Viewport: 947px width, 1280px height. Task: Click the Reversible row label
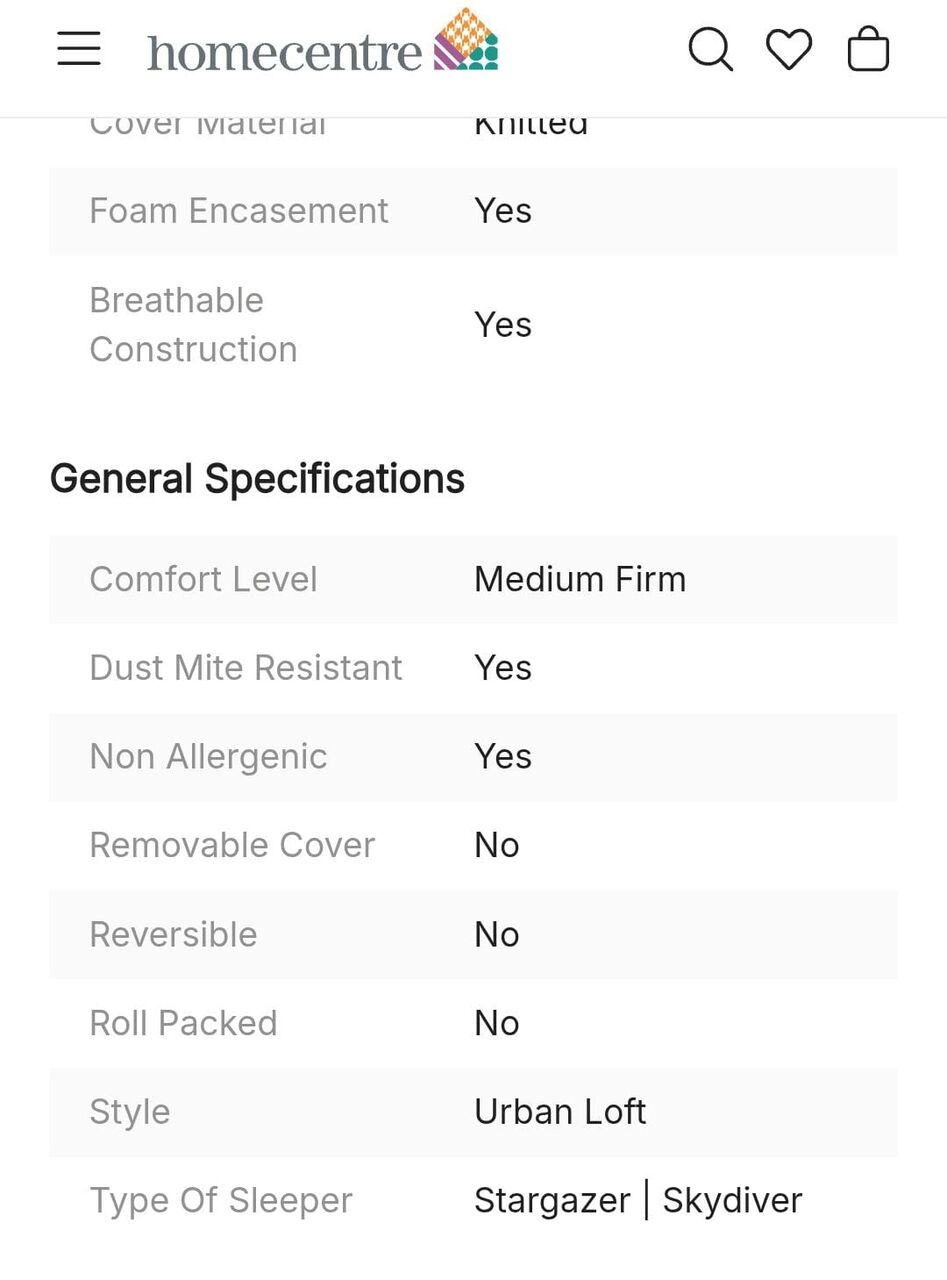[173, 934]
